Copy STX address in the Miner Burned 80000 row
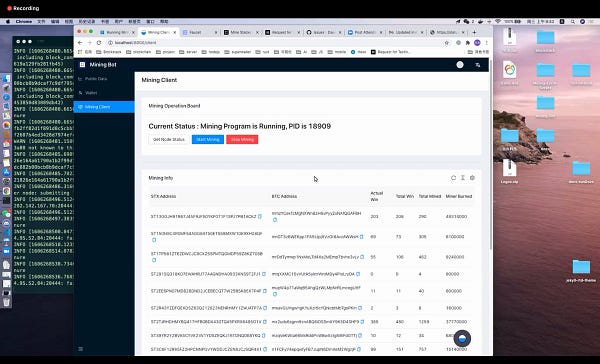 (264, 274)
